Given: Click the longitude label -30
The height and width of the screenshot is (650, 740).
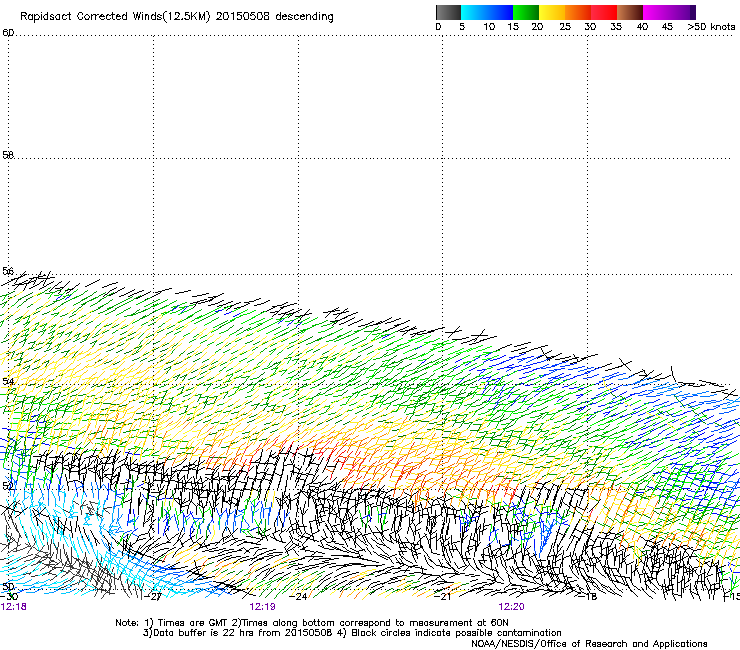Looking at the screenshot, I should pos(8,597).
